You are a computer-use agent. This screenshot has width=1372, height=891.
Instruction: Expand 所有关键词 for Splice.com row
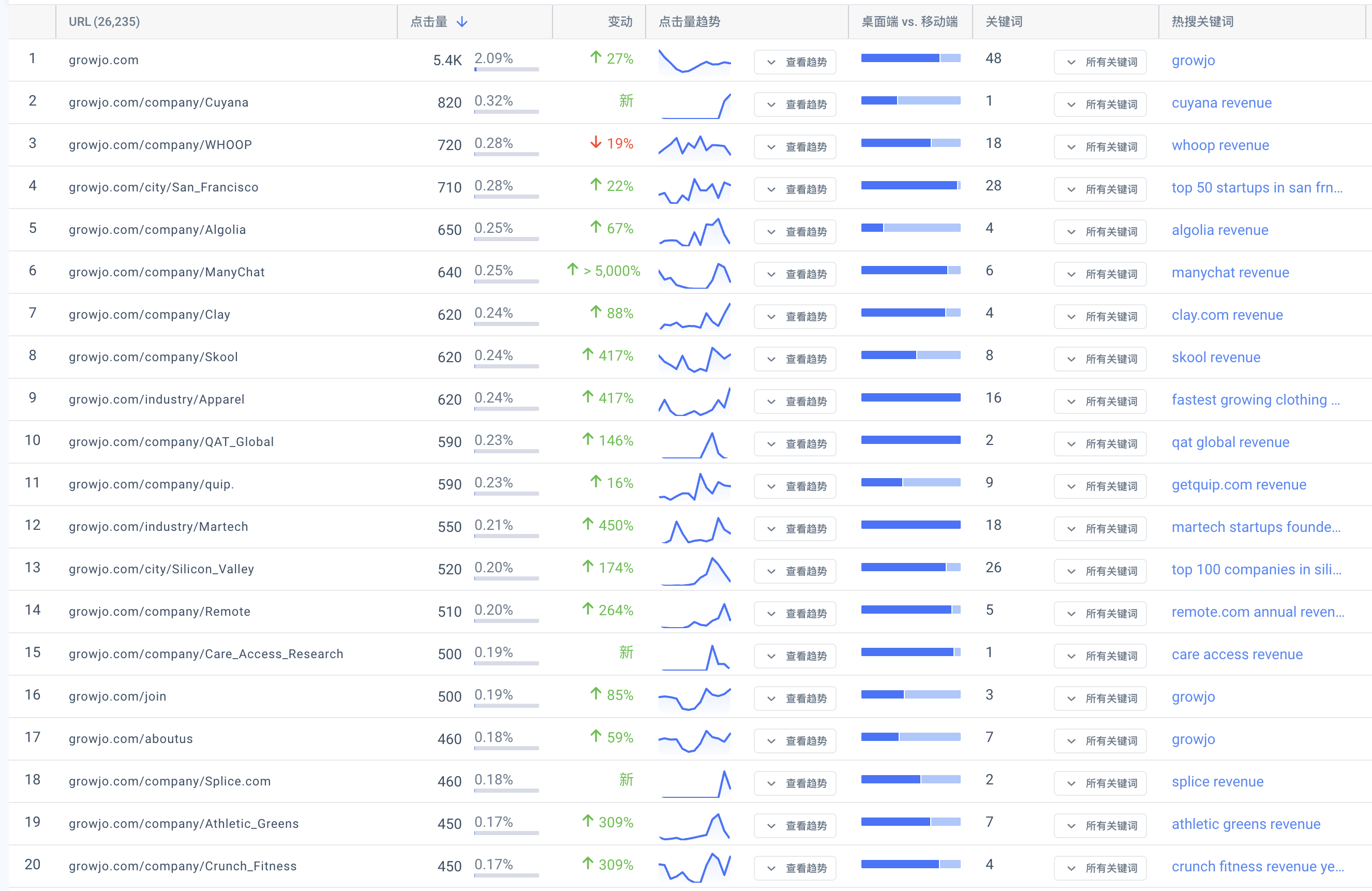pyautogui.click(x=1100, y=783)
